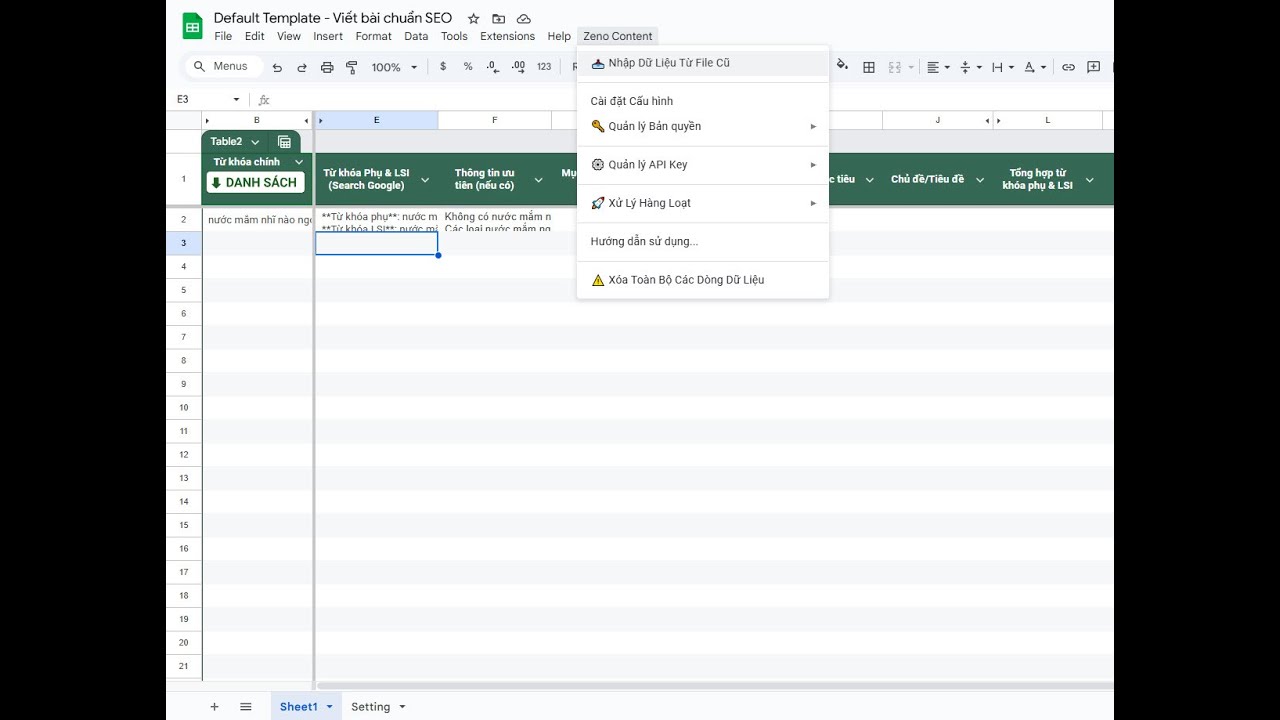This screenshot has height=720, width=1280.
Task: Open Xử Lý Hàng Loạt submenu
Action: coord(703,203)
